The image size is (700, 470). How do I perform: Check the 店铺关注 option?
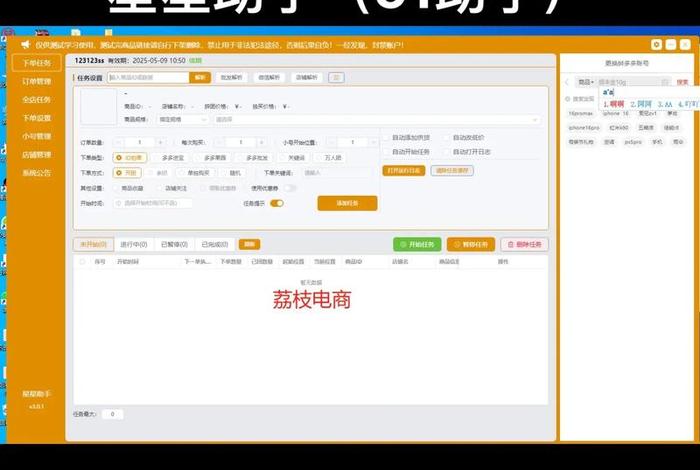coord(172,188)
